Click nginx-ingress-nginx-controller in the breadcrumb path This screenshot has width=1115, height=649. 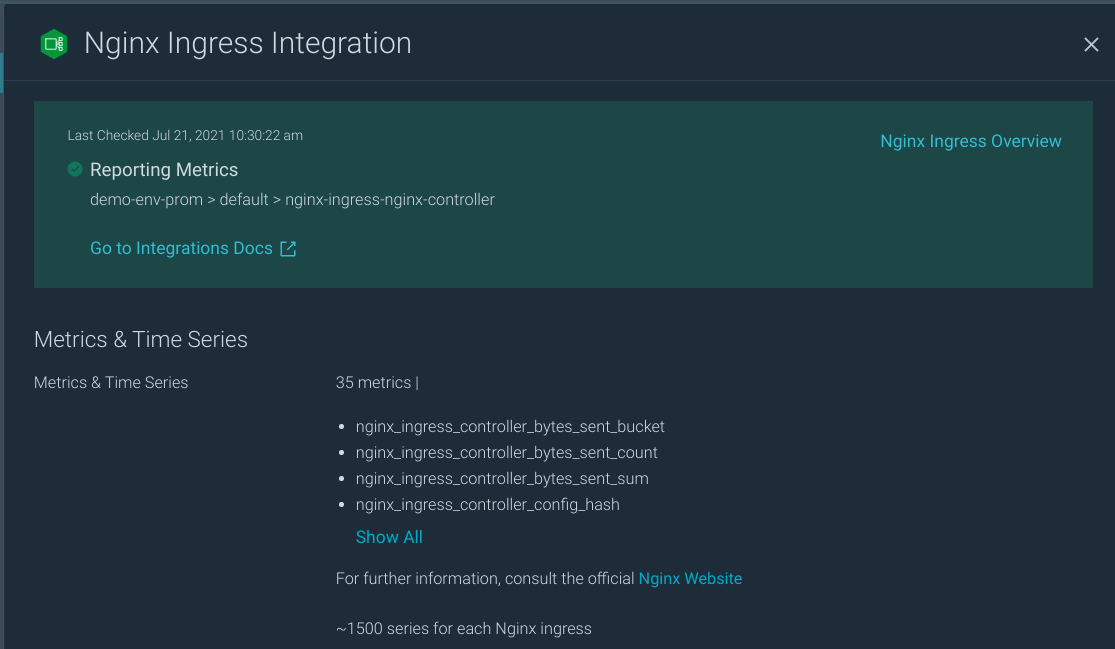pos(390,199)
